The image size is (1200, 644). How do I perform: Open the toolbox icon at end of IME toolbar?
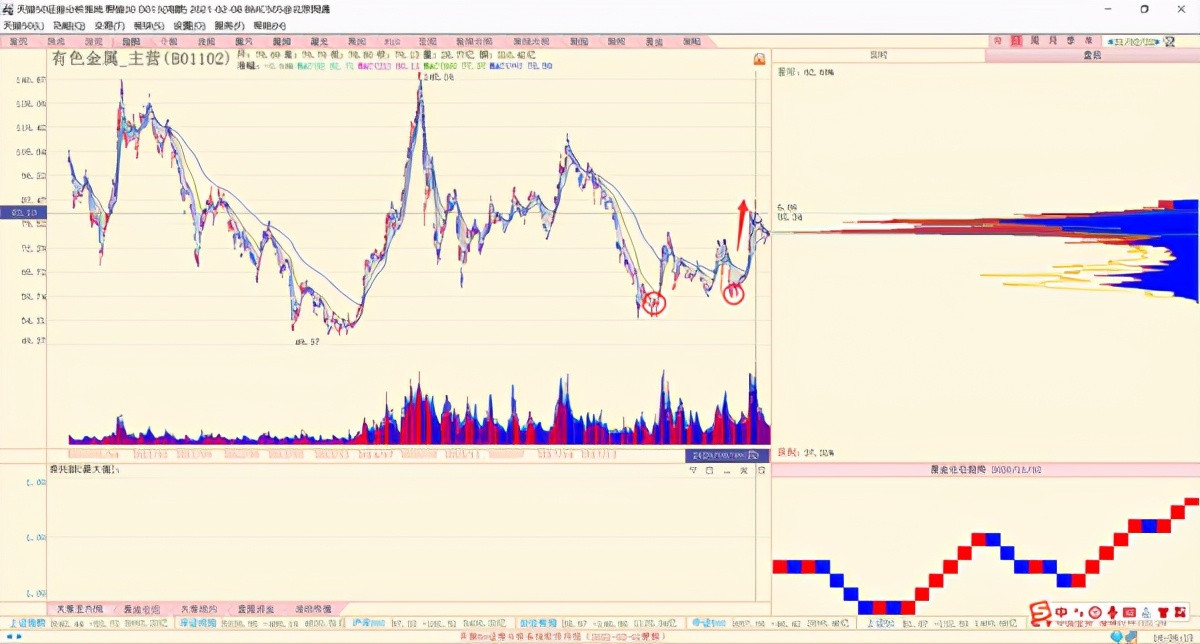pos(1180,612)
